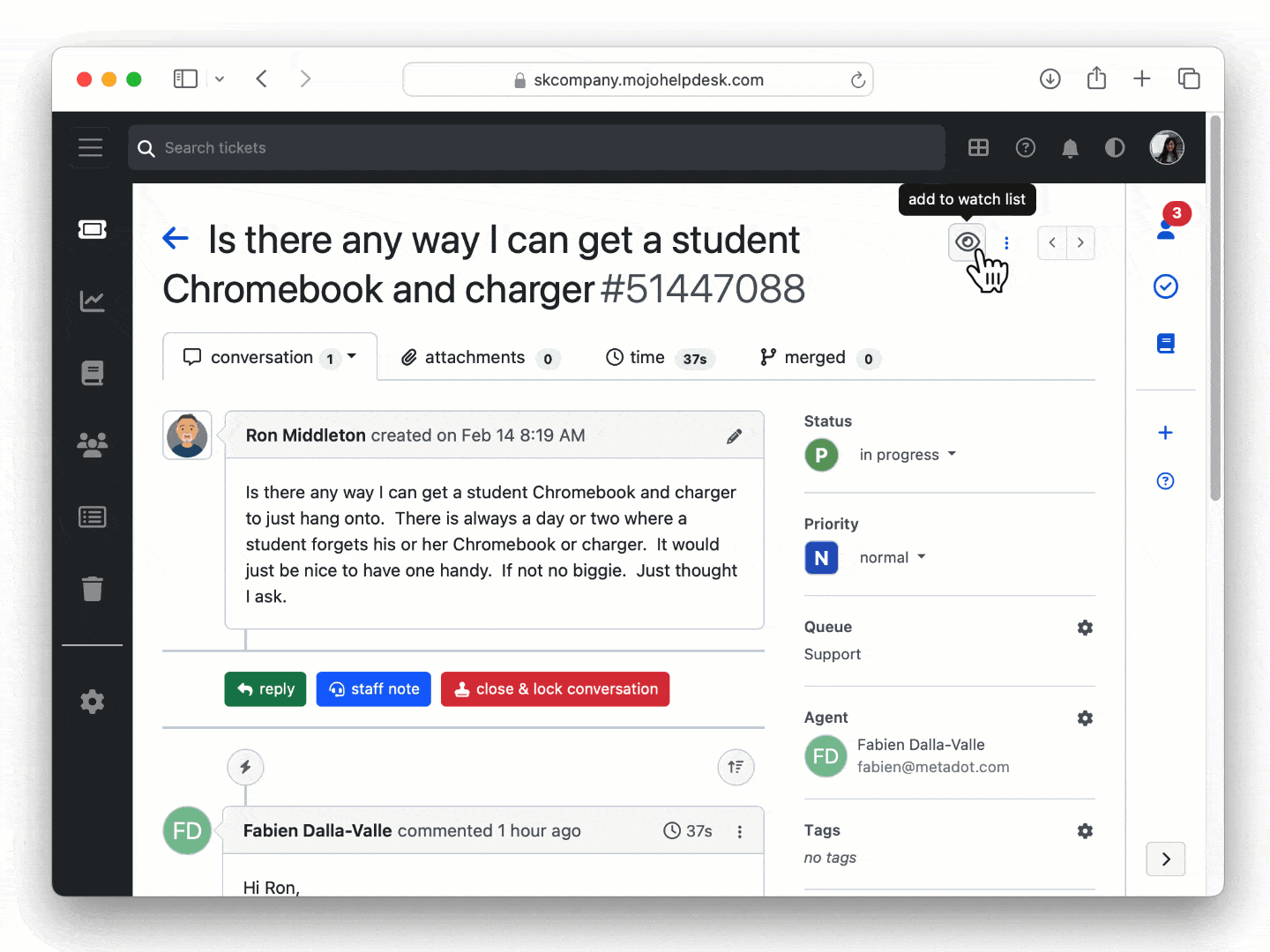Open the contacts people icon in sidebar
1270x952 pixels.
pyautogui.click(x=93, y=444)
